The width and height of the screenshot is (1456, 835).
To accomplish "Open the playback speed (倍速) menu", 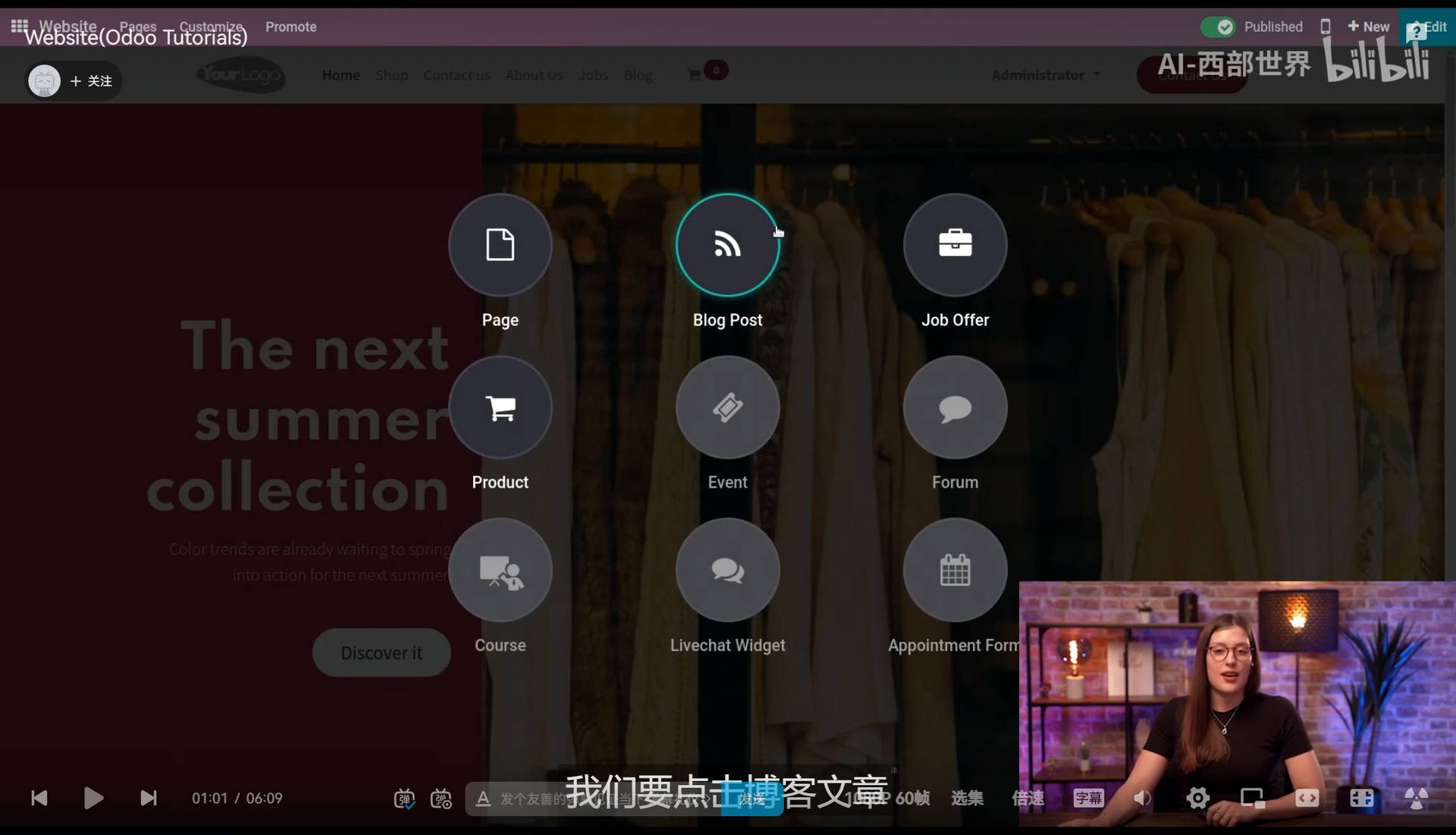I will coord(1028,798).
